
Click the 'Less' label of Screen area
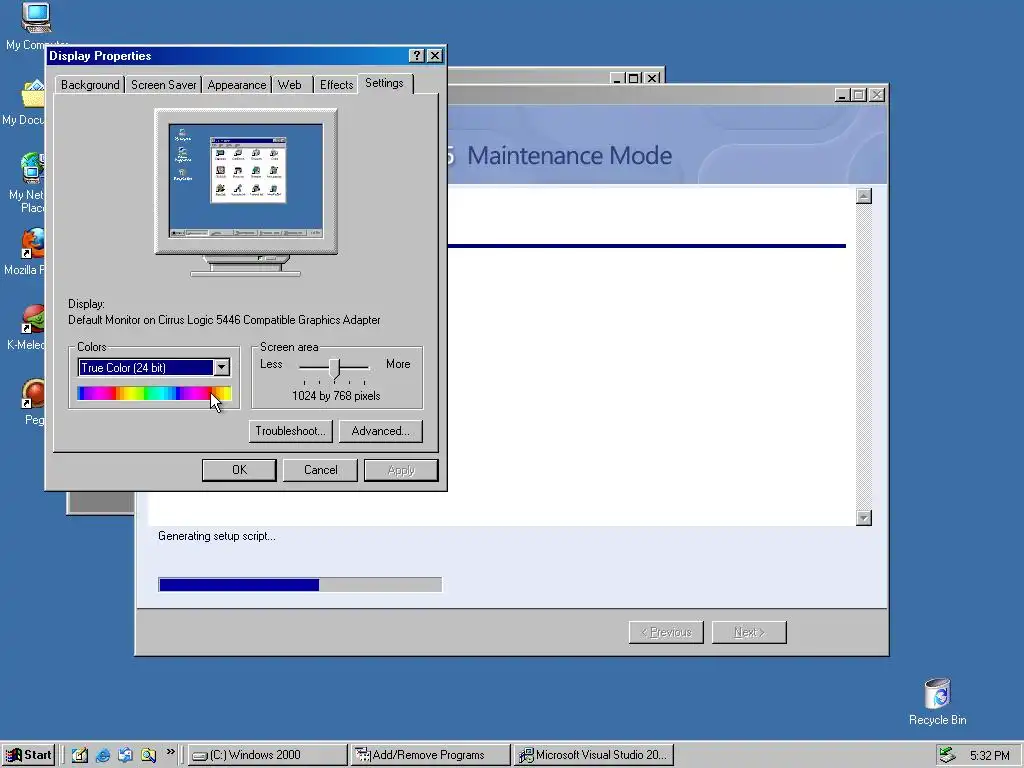271,364
